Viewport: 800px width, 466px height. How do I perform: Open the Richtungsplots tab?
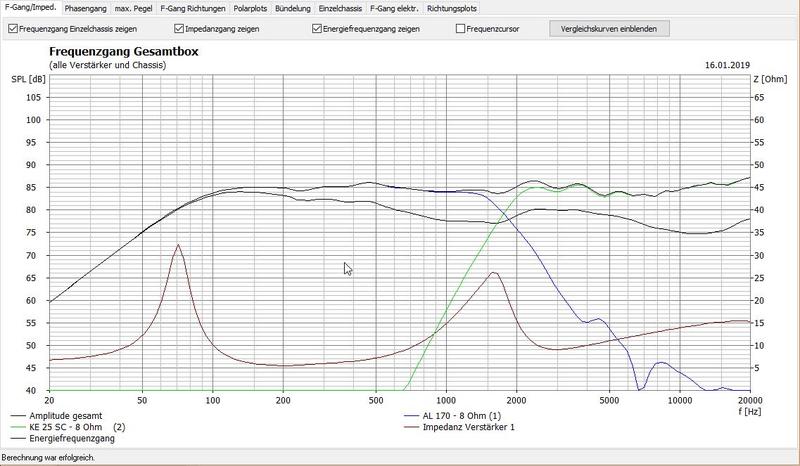[x=452, y=8]
